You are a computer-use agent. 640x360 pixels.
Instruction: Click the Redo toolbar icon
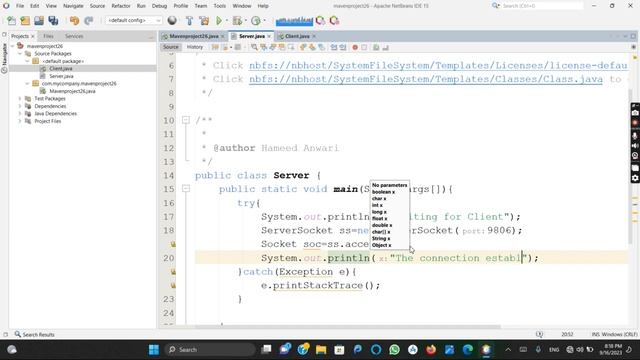point(89,20)
